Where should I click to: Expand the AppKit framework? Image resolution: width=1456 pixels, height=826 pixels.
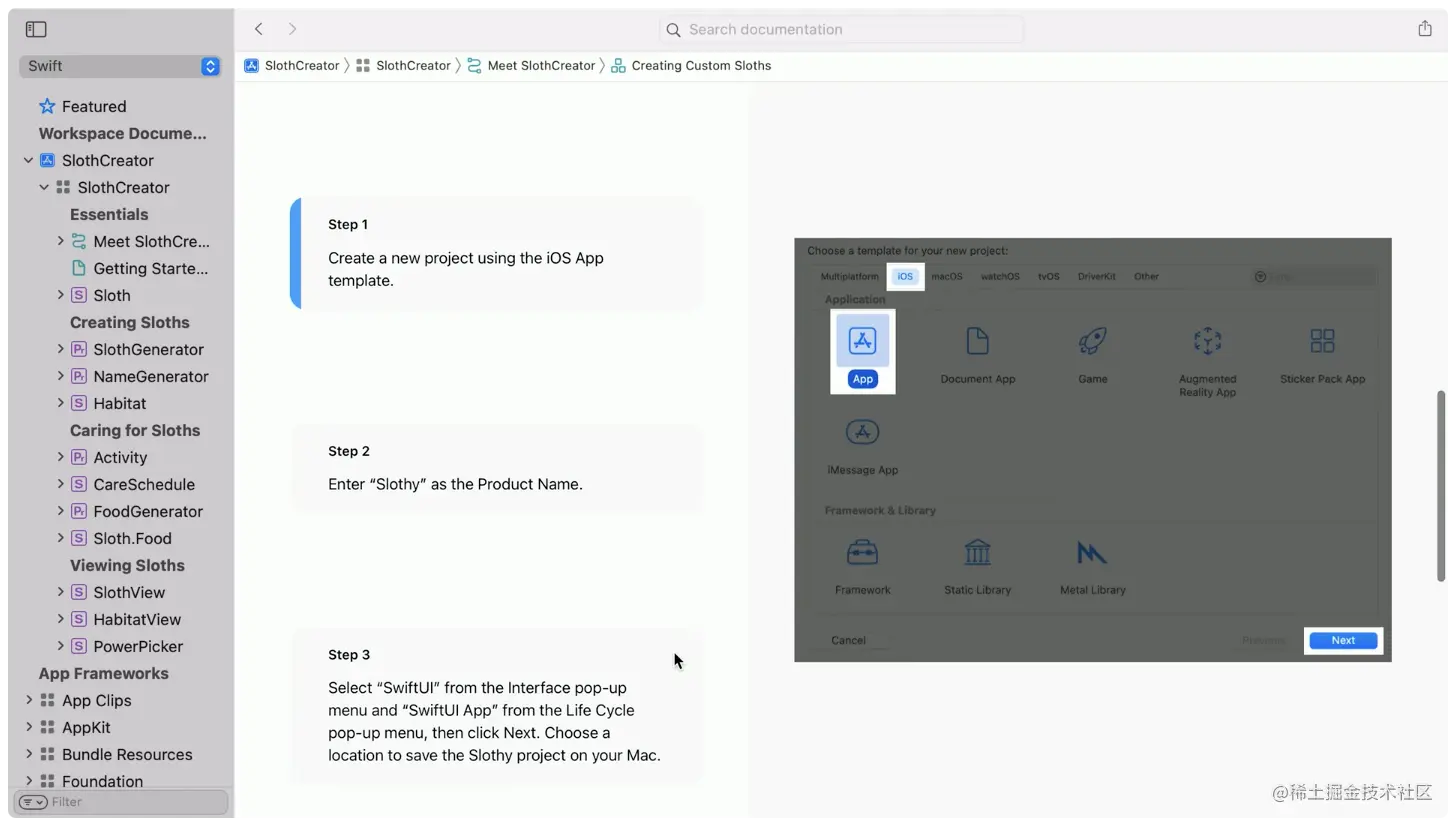point(28,727)
